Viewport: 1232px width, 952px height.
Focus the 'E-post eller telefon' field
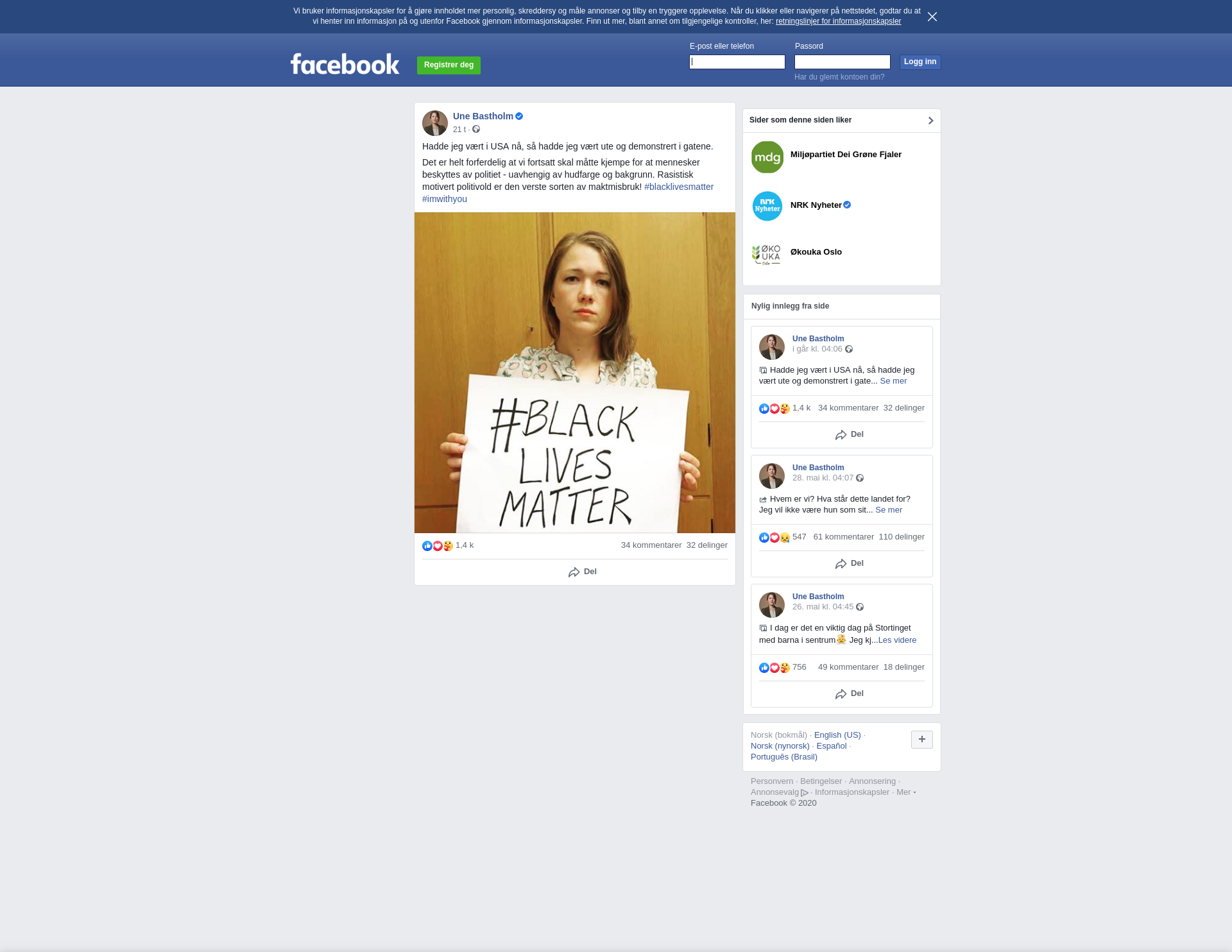click(x=737, y=62)
